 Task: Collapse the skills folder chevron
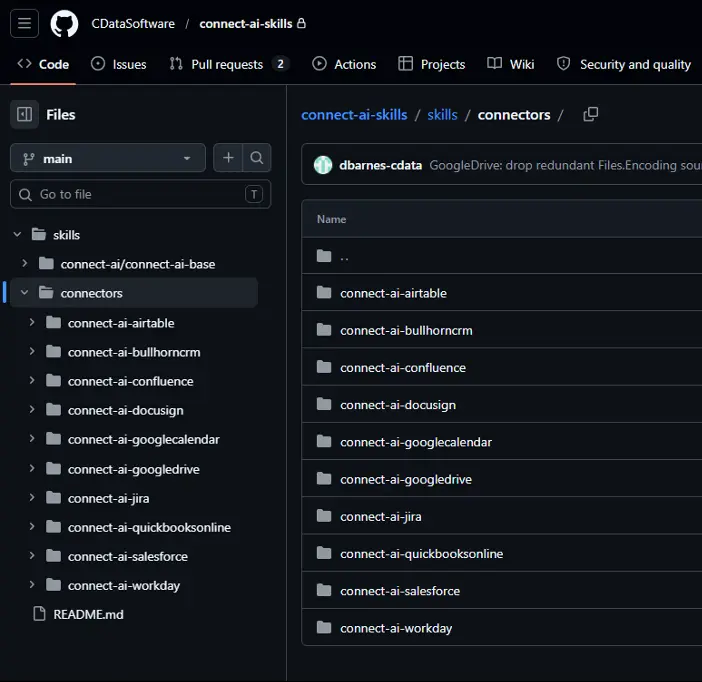tap(17, 234)
